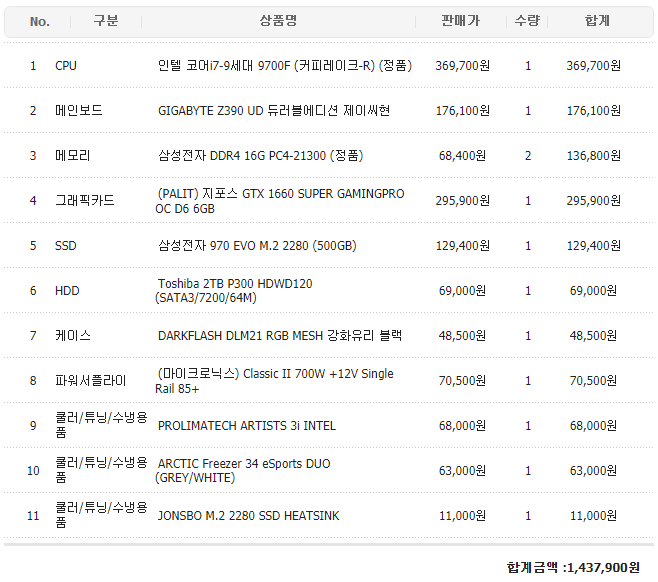Click the 메모리 category cell
The height and width of the screenshot is (582, 658).
pyautogui.click(x=73, y=156)
